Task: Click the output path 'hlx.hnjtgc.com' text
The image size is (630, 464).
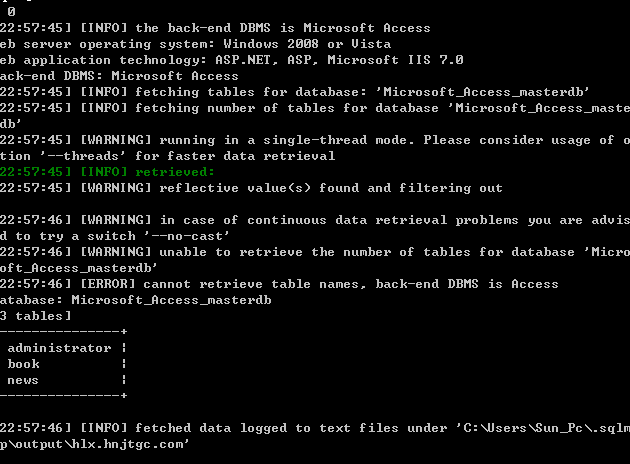Action: pyautogui.click(x=128, y=444)
